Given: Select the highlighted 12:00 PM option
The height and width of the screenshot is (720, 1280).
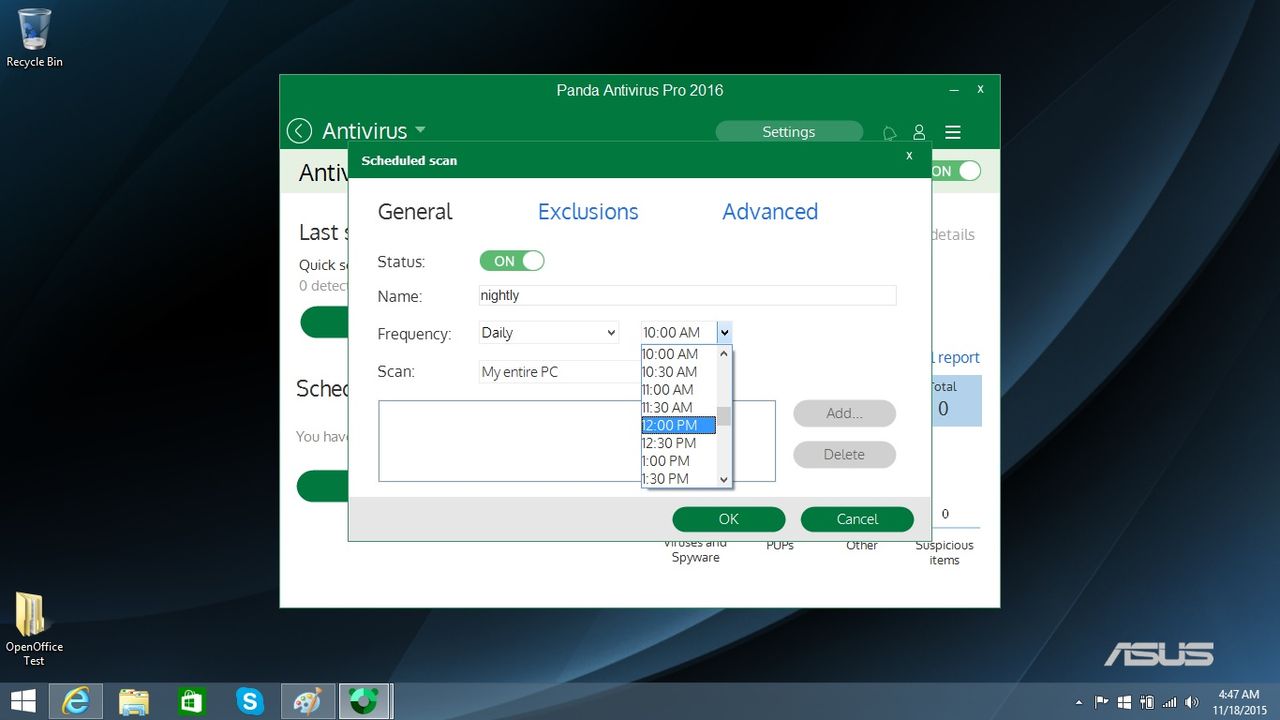Looking at the screenshot, I should coord(679,425).
